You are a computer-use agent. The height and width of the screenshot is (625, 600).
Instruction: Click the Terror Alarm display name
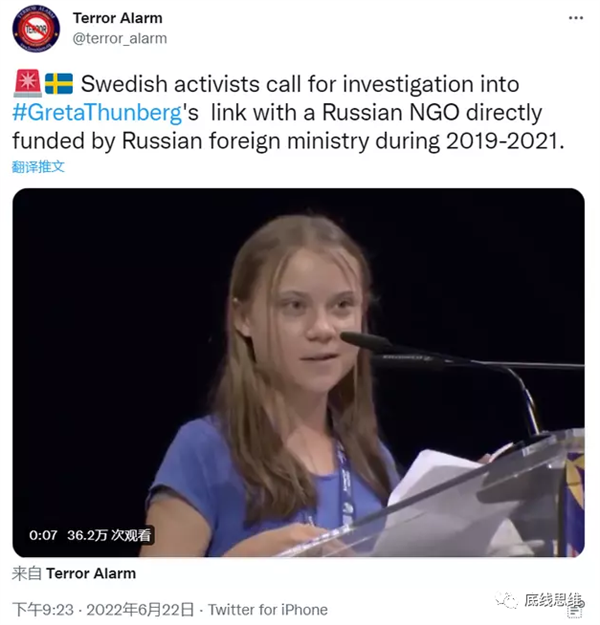[x=118, y=18]
